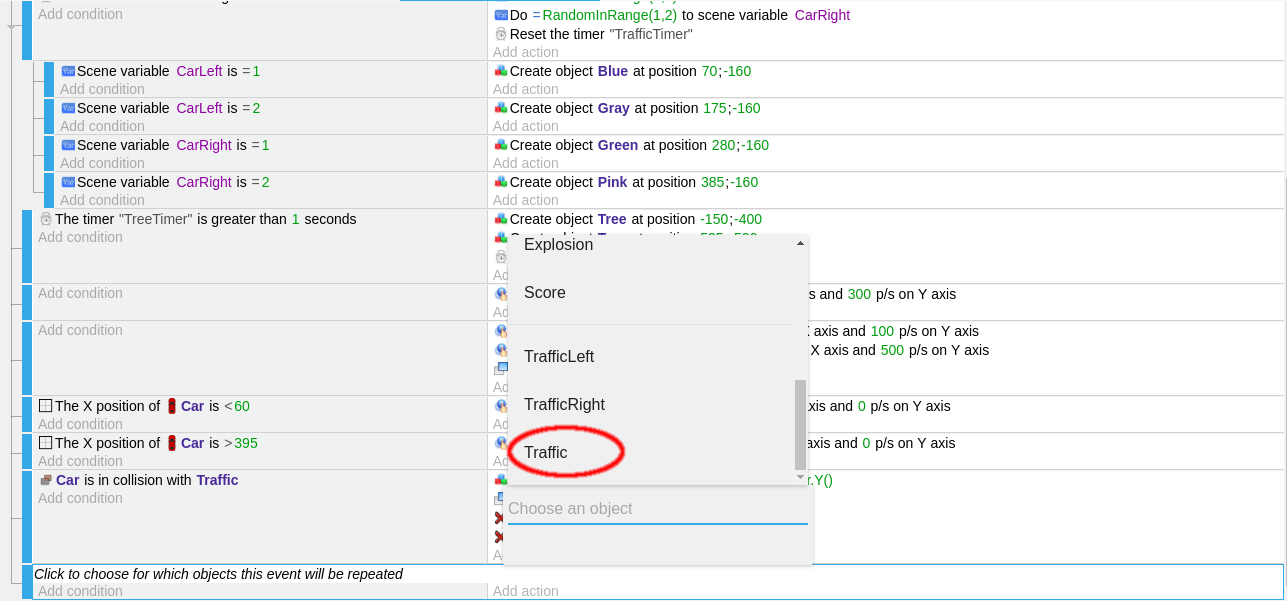
Task: Pick TrafficRight from the object dropdown
Action: point(564,405)
